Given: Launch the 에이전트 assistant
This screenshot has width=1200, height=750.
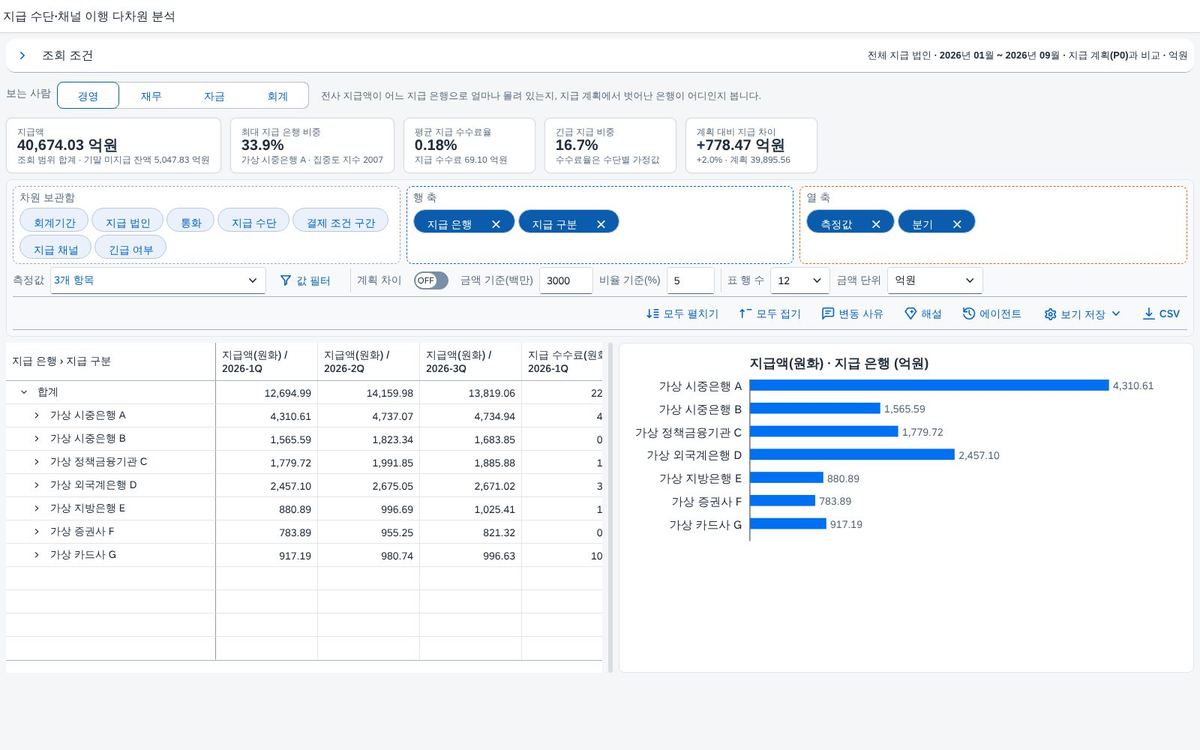Looking at the screenshot, I should coord(992,314).
